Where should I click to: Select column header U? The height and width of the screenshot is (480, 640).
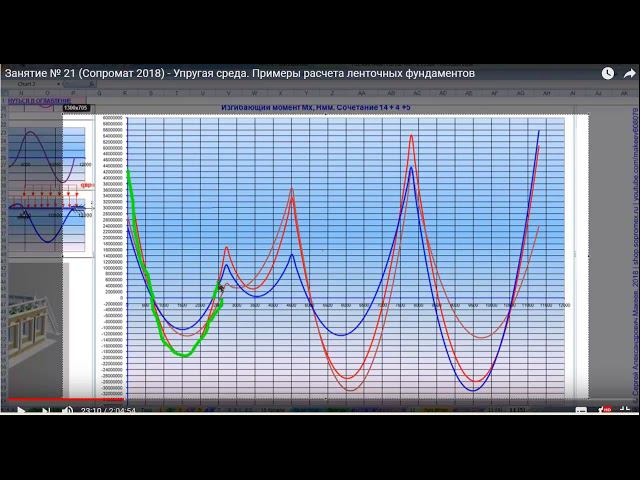[202, 93]
